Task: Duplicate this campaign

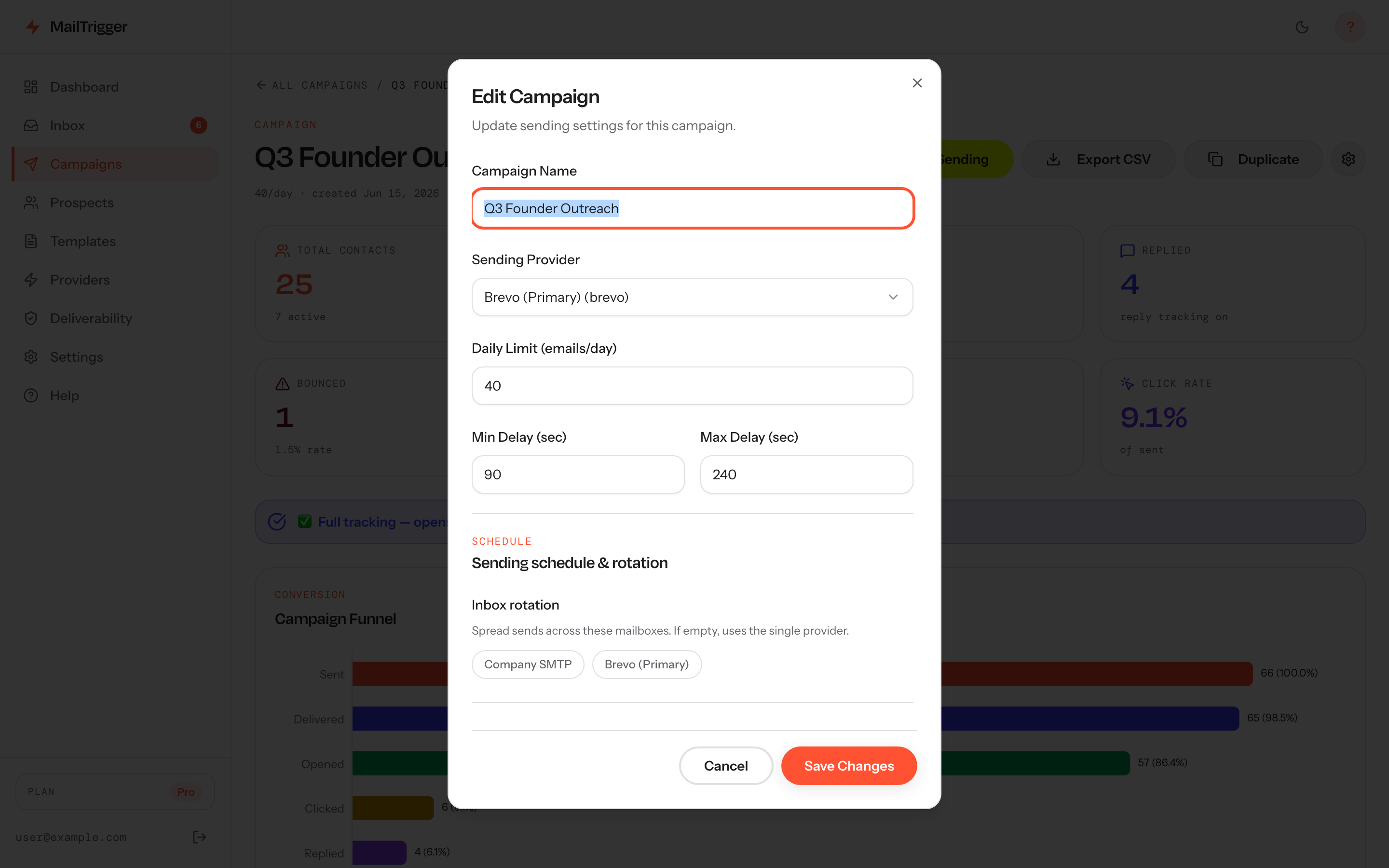Action: click(x=1253, y=159)
